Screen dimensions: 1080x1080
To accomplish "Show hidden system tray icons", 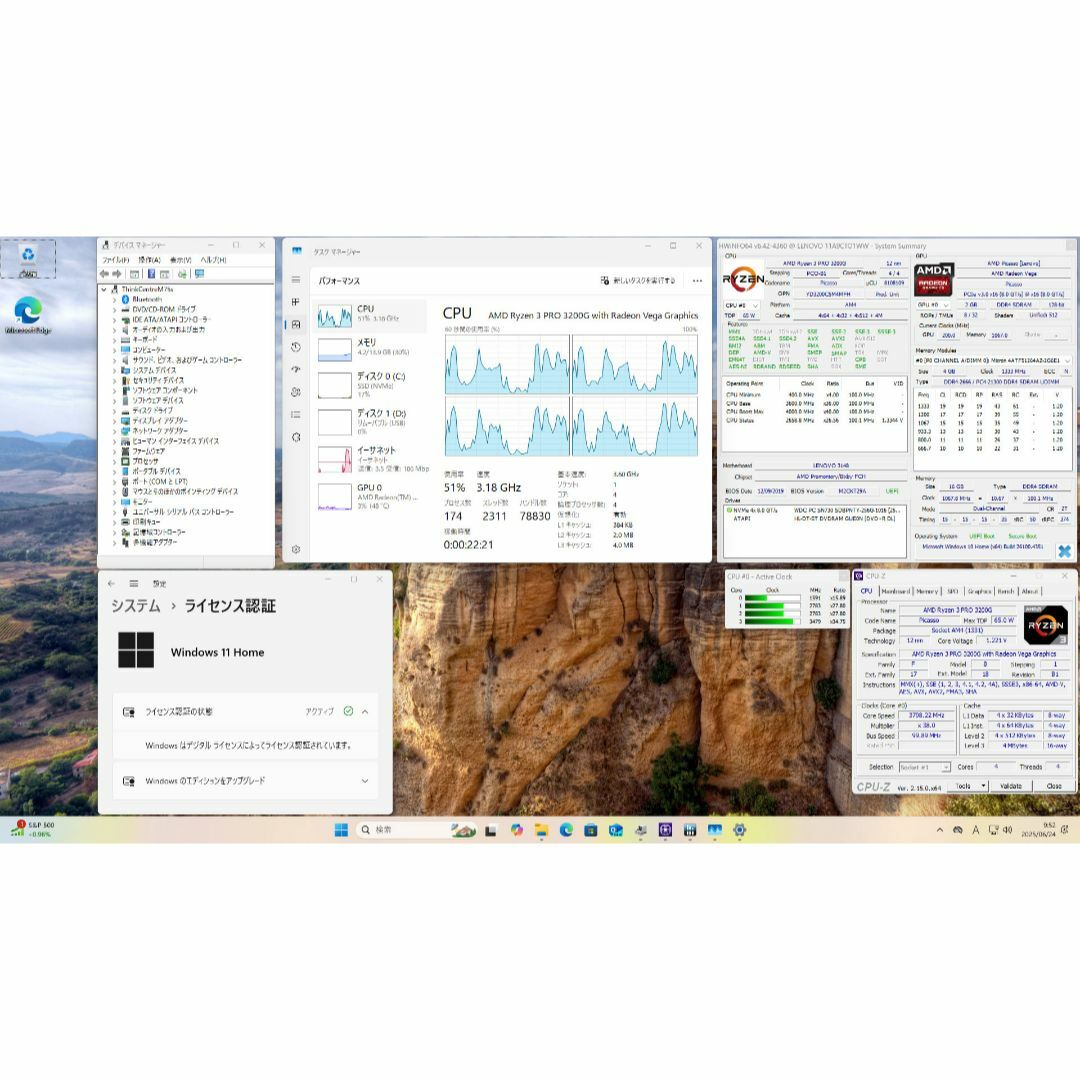I will tap(939, 830).
